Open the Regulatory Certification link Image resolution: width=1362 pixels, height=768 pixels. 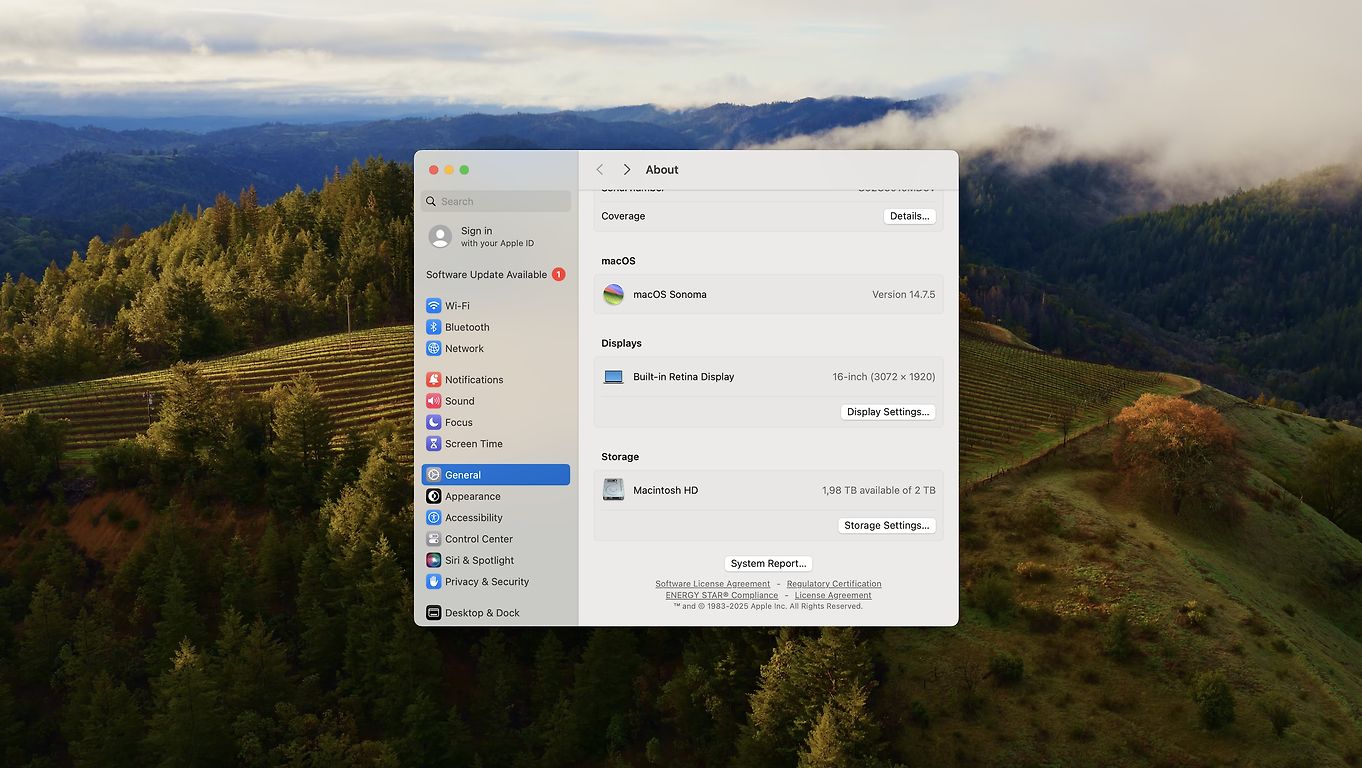coord(834,584)
